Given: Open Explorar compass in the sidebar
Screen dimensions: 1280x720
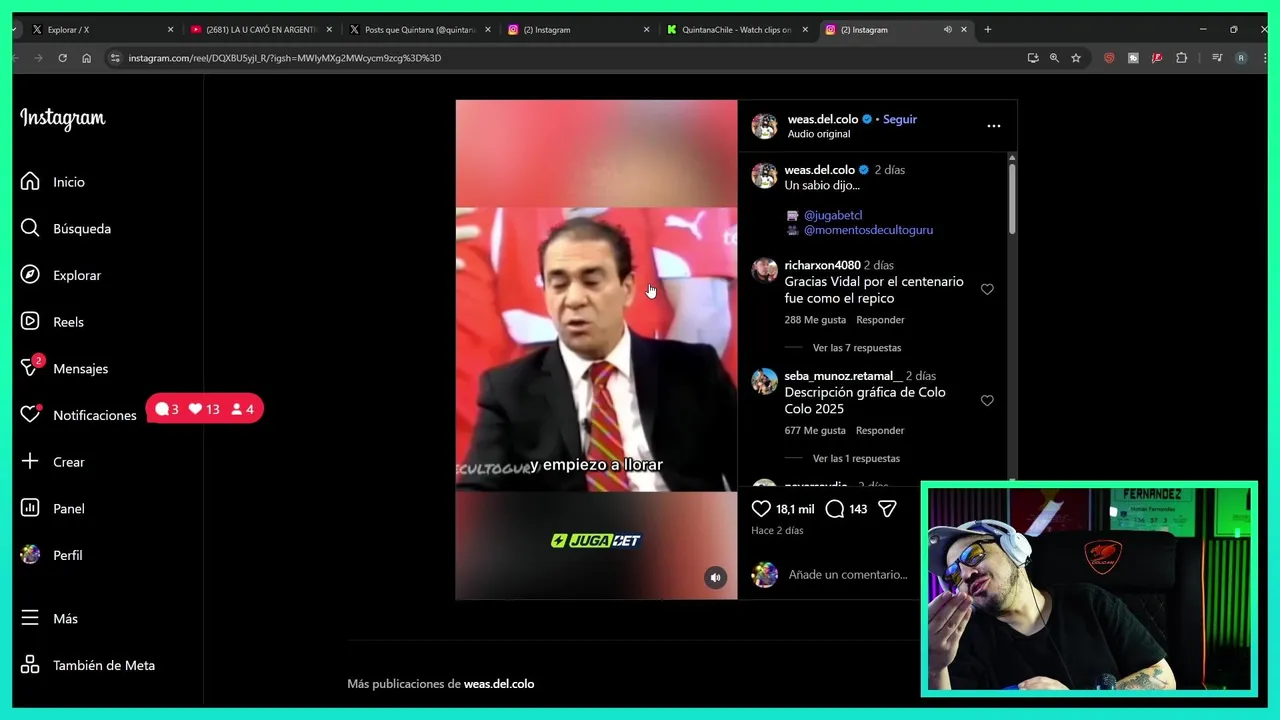Looking at the screenshot, I should click(x=61, y=275).
